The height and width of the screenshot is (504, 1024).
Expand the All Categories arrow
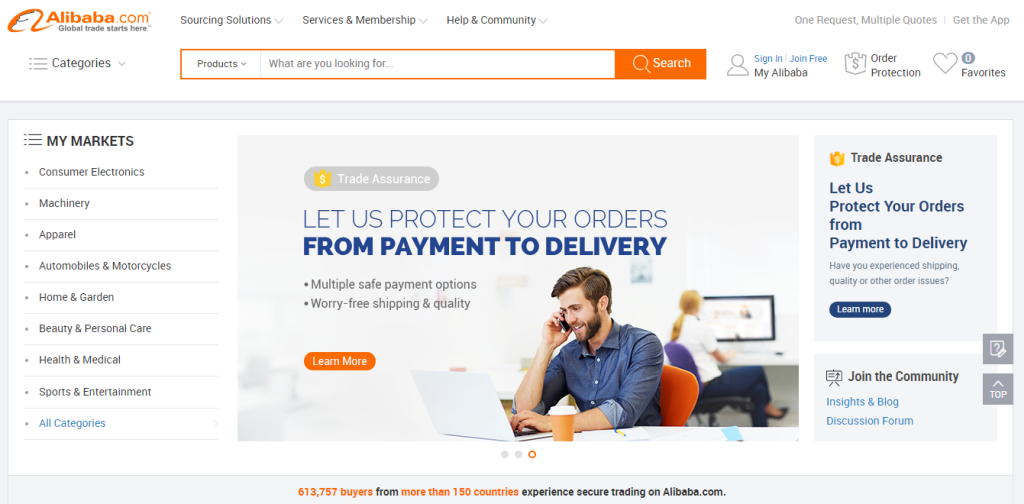pos(216,424)
